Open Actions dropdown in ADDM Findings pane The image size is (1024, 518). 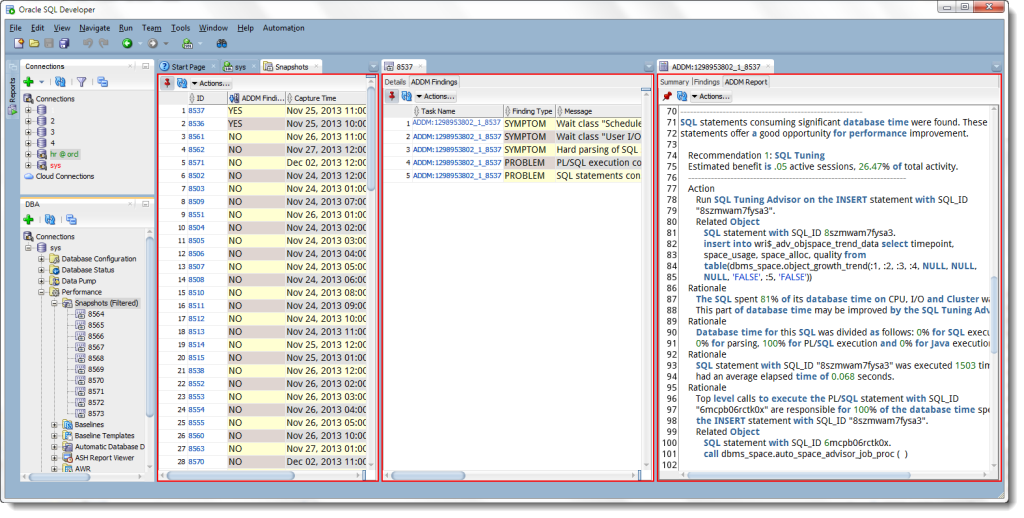coord(436,96)
